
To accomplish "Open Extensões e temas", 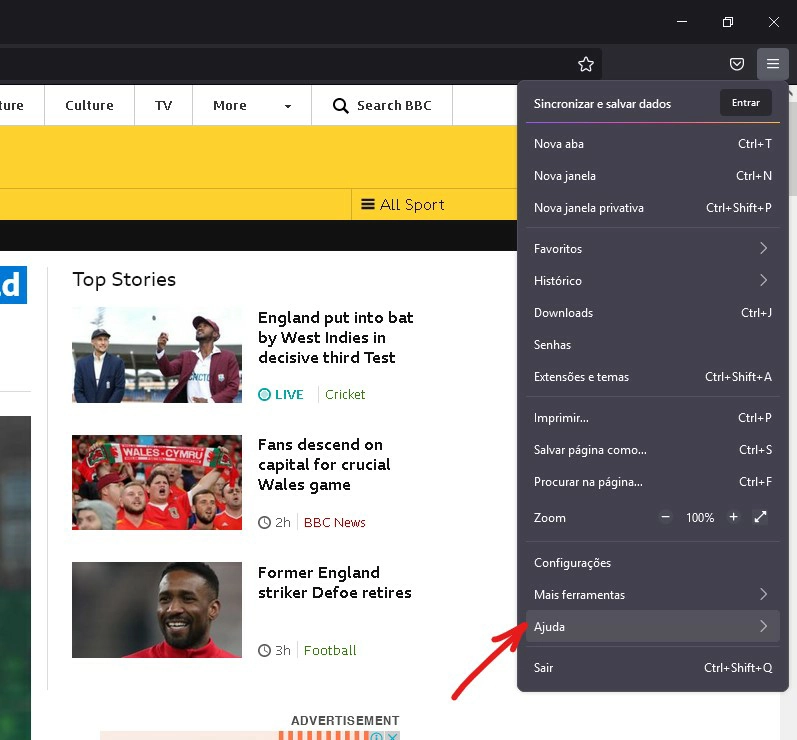I will point(653,377).
